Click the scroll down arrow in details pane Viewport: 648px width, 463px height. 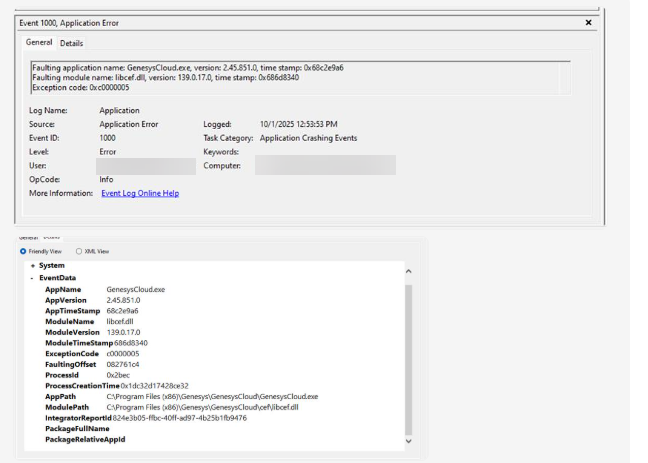(x=408, y=441)
